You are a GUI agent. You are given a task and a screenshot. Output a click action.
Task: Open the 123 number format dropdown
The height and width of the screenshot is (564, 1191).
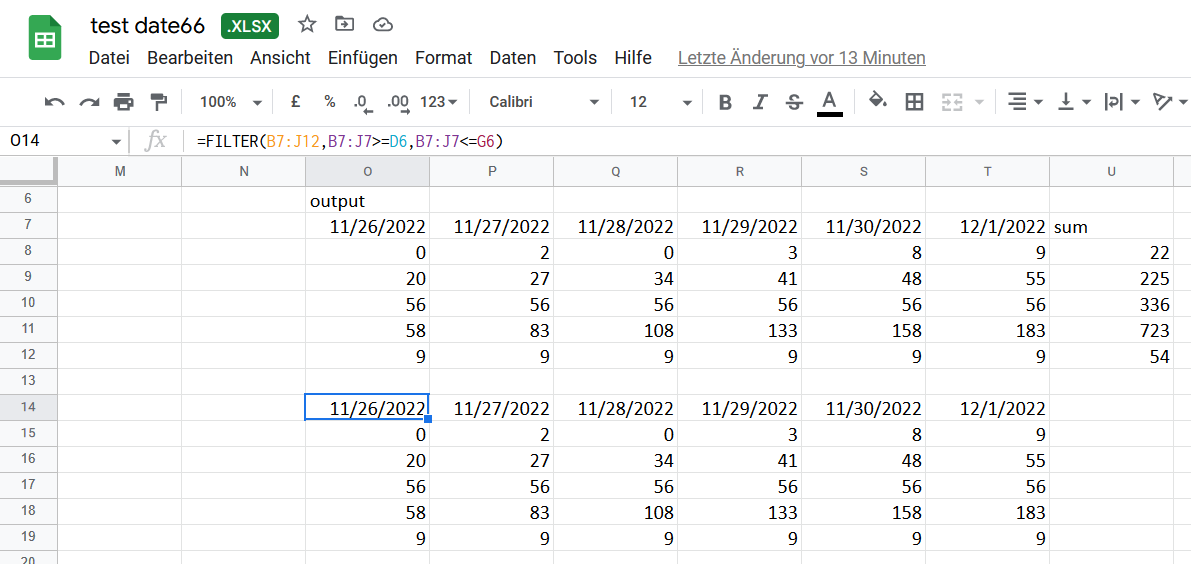tap(439, 102)
